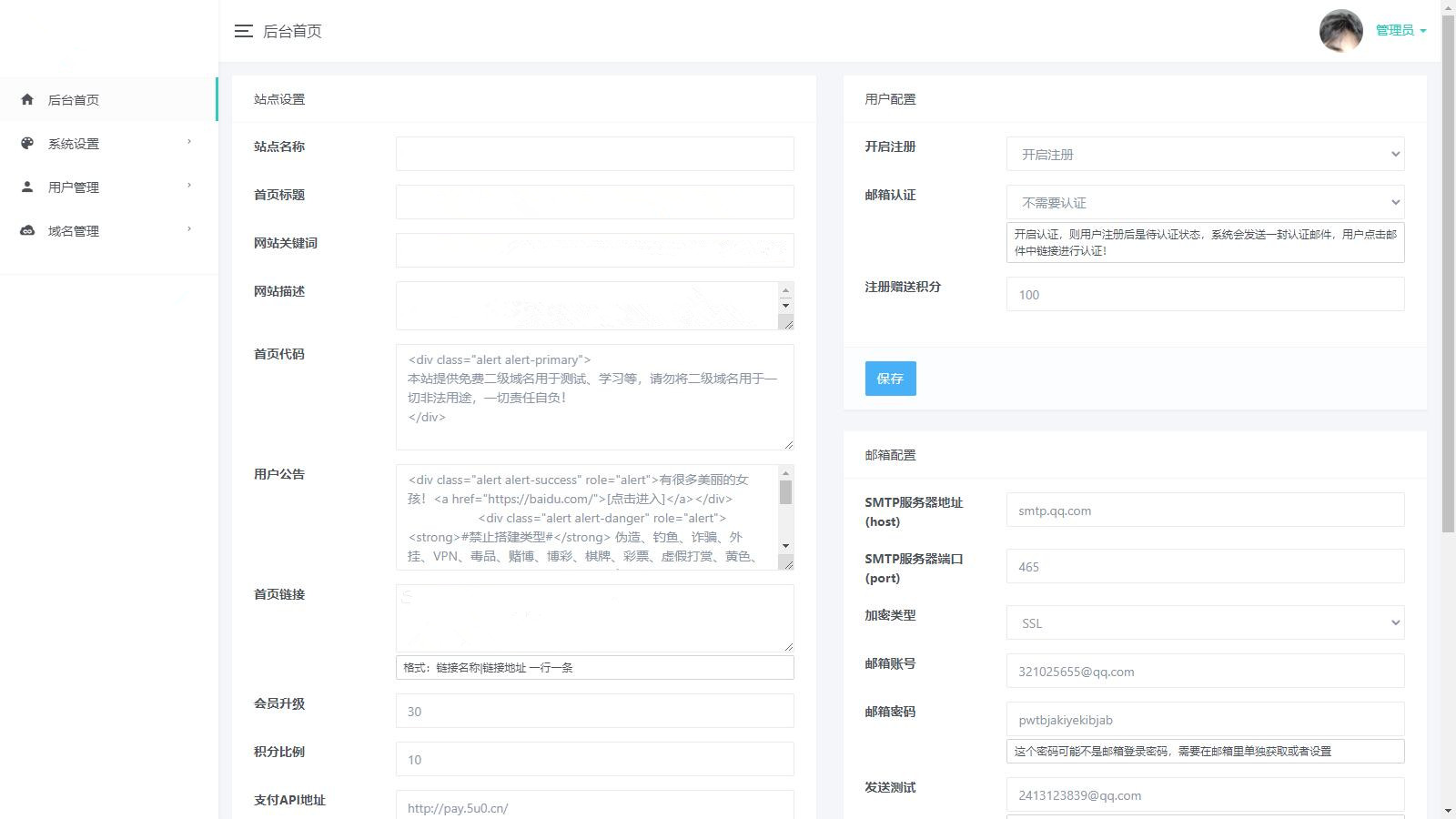1456x819 pixels.
Task: Click the user icon for 用户管理
Action: [27, 187]
